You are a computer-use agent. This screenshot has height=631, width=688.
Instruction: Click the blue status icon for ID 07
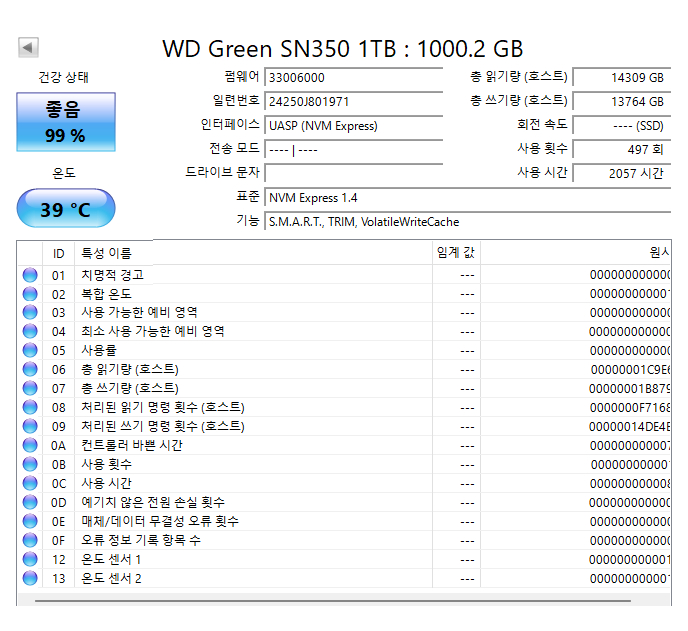pyautogui.click(x=30, y=388)
